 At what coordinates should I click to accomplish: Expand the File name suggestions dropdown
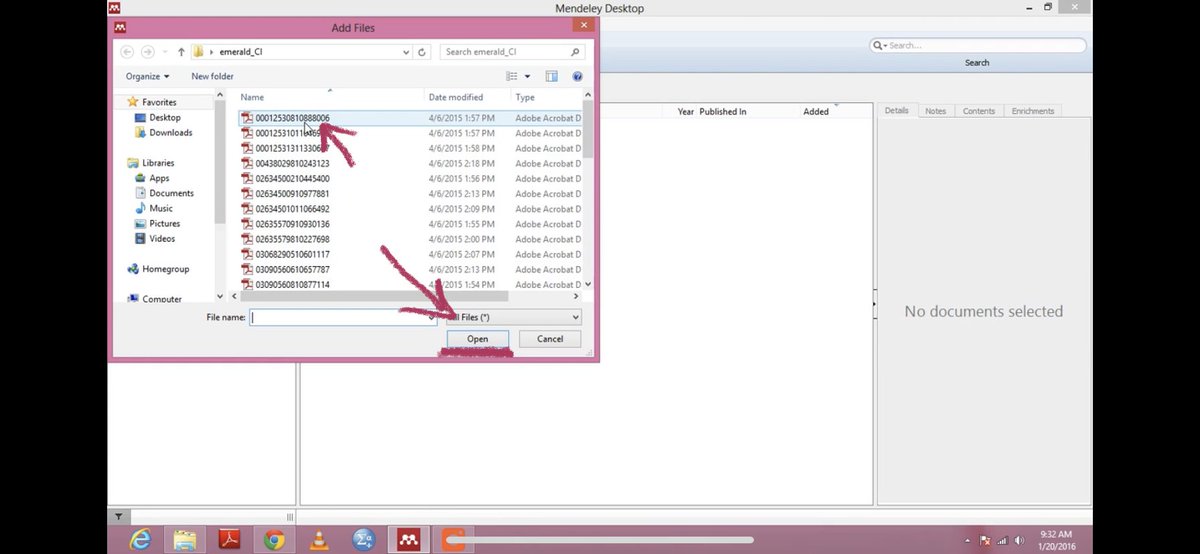[431, 317]
